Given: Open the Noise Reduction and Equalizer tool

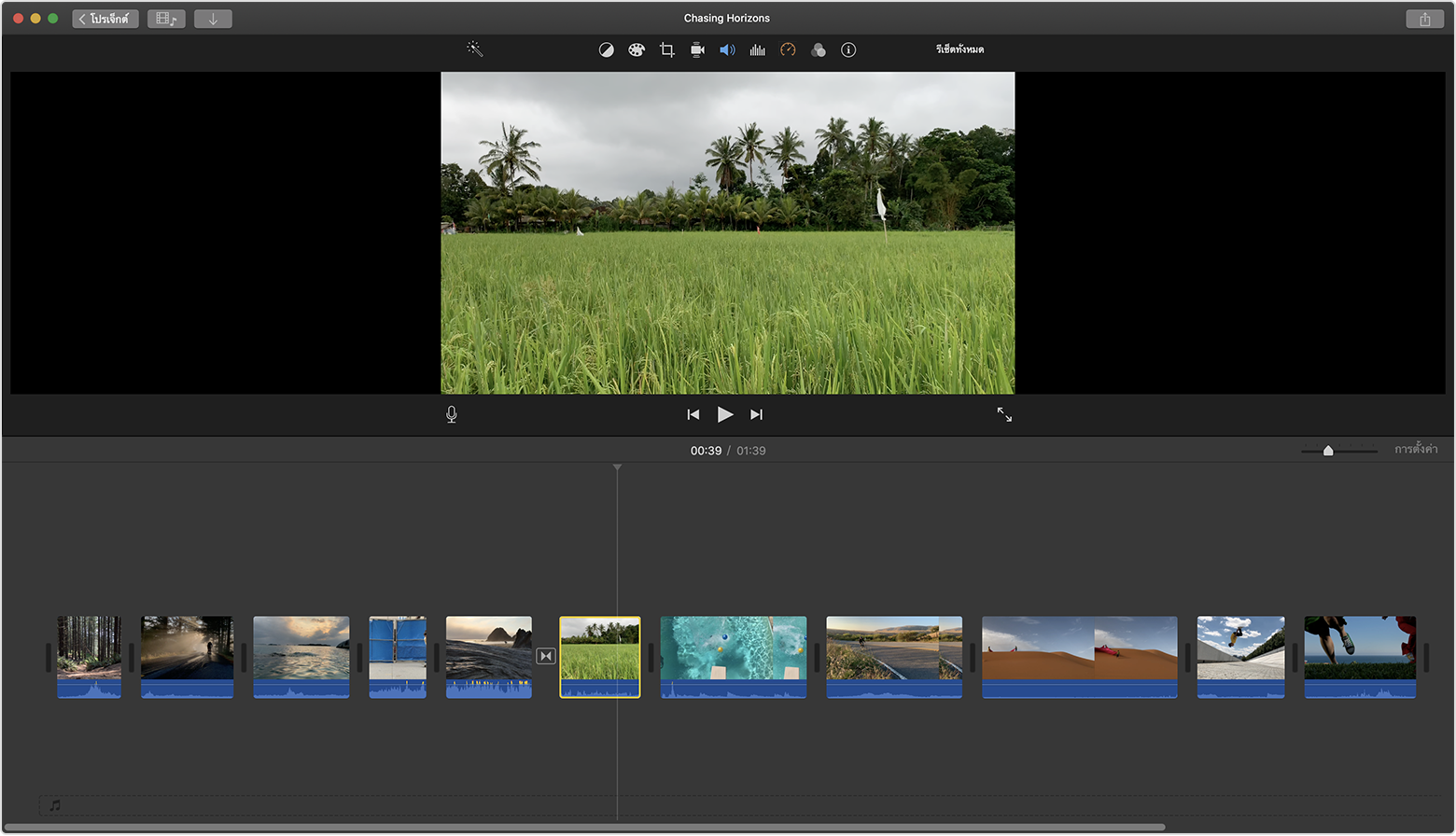Looking at the screenshot, I should (x=757, y=49).
